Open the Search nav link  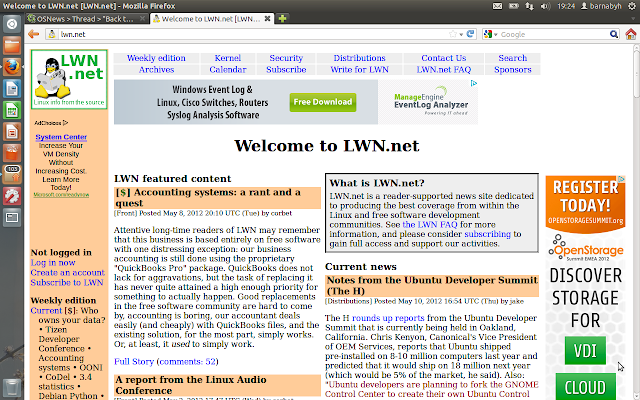click(x=513, y=58)
